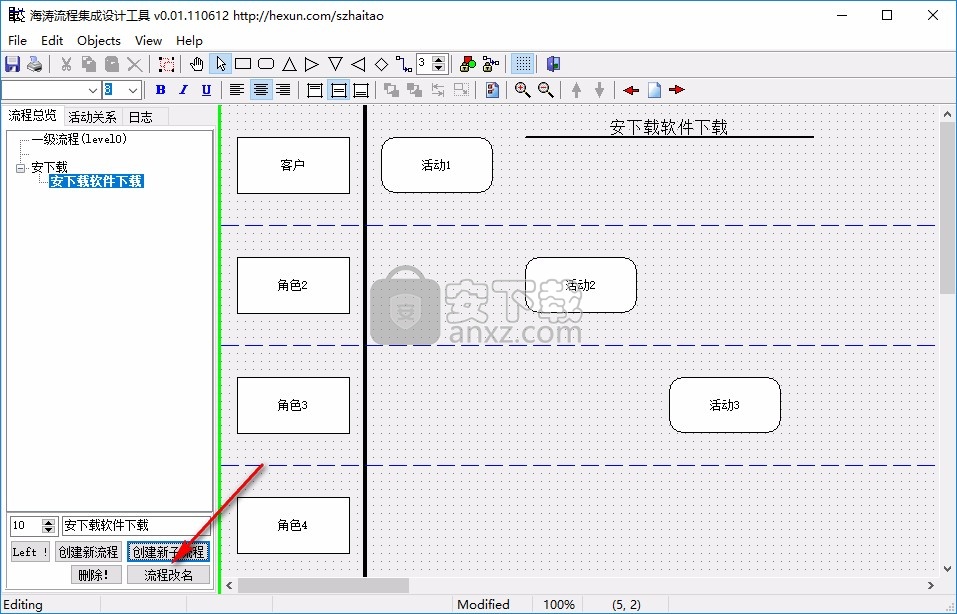Increase the number 10 spinner value

tap(49, 521)
